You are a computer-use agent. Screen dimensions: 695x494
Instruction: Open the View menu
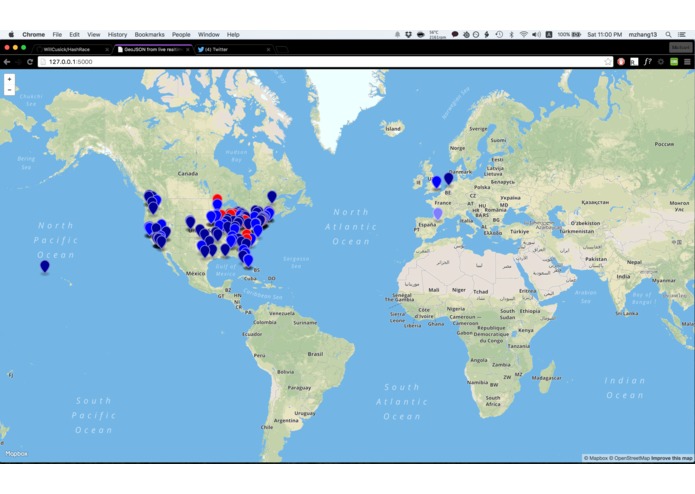[x=94, y=35]
